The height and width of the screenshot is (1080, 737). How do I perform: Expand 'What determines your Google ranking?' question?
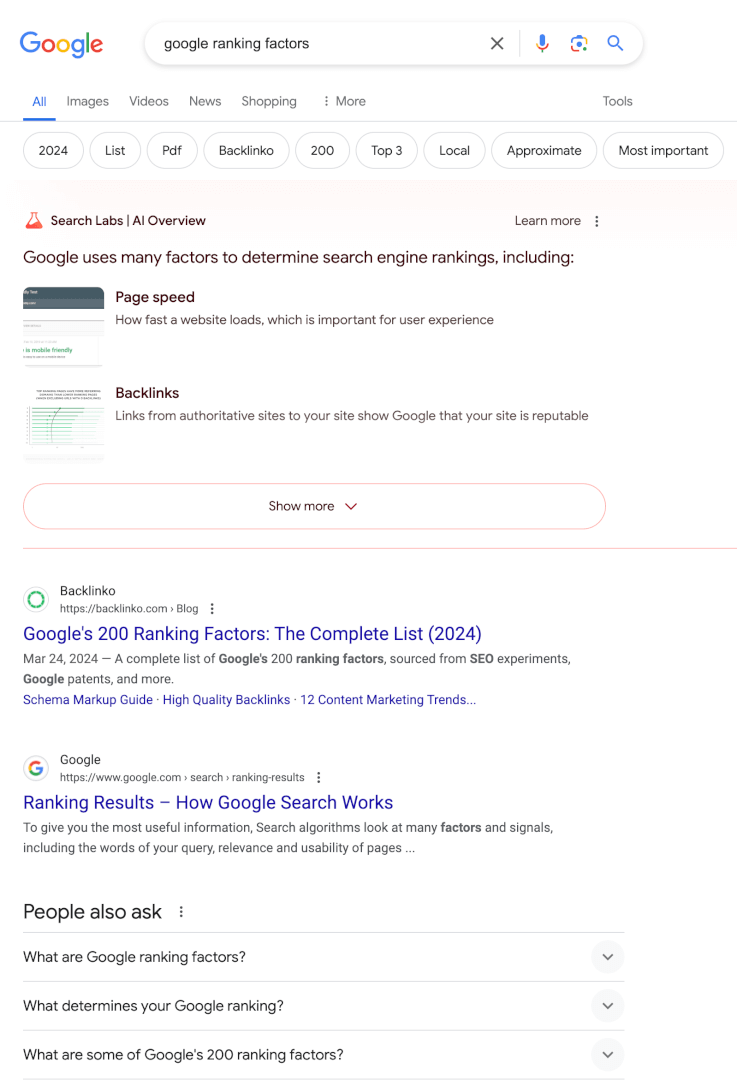click(324, 1006)
